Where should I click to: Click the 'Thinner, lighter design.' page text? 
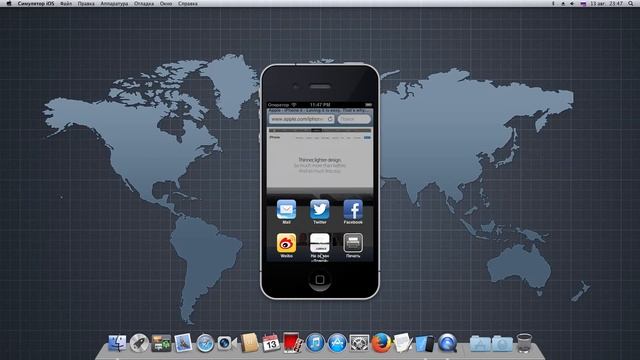click(x=319, y=160)
